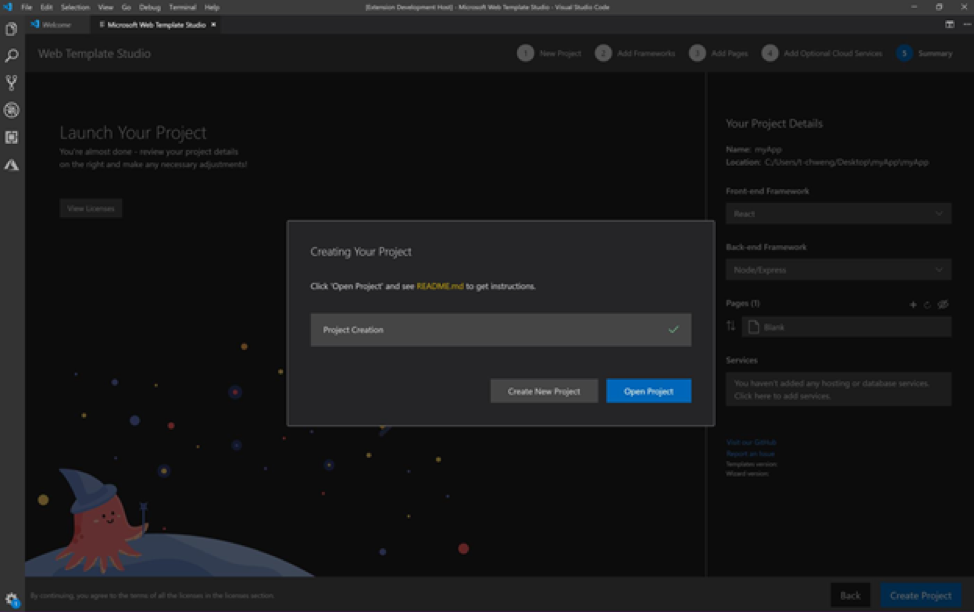
Task: Open the Search icon in activity bar
Action: [x=11, y=56]
